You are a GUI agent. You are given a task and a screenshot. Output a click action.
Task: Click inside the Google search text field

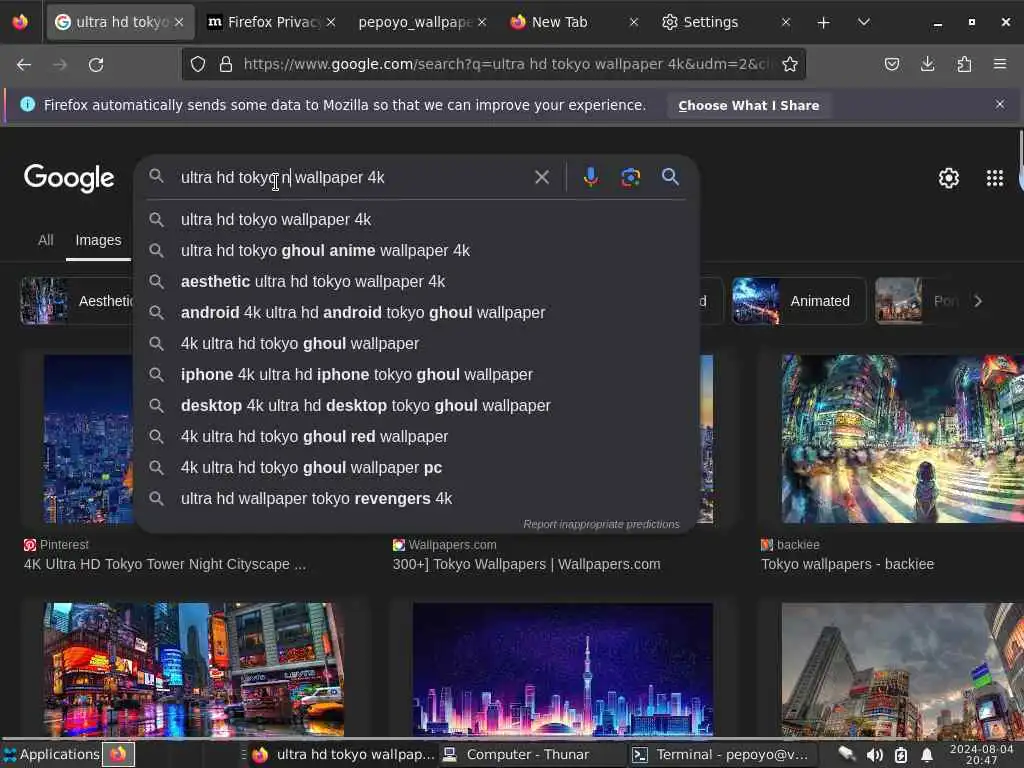353,177
